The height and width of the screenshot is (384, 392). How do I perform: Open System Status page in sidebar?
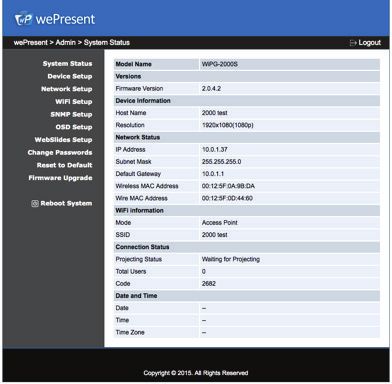tap(67, 64)
